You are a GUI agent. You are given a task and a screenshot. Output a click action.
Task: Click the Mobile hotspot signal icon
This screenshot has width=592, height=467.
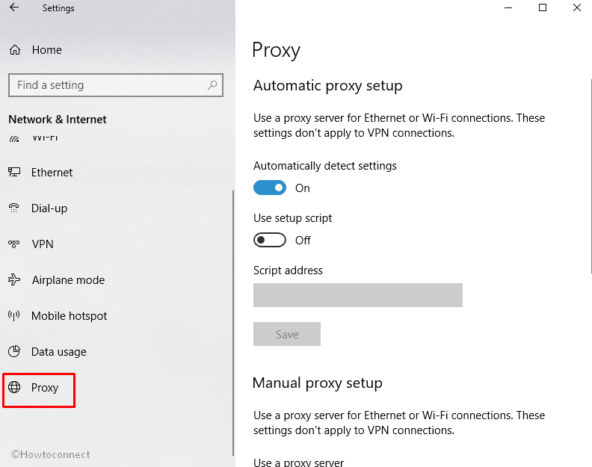click(x=14, y=315)
